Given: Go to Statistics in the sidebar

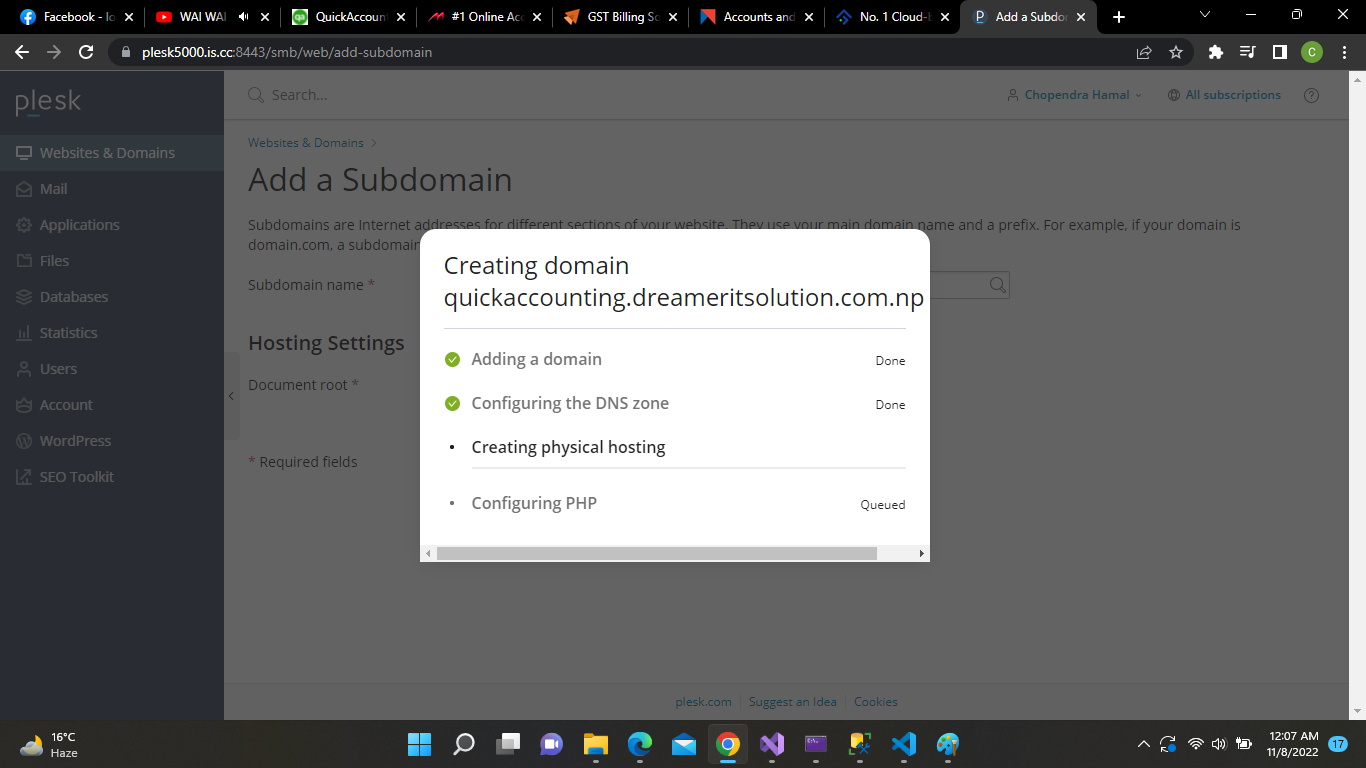Looking at the screenshot, I should pyautogui.click(x=68, y=333).
